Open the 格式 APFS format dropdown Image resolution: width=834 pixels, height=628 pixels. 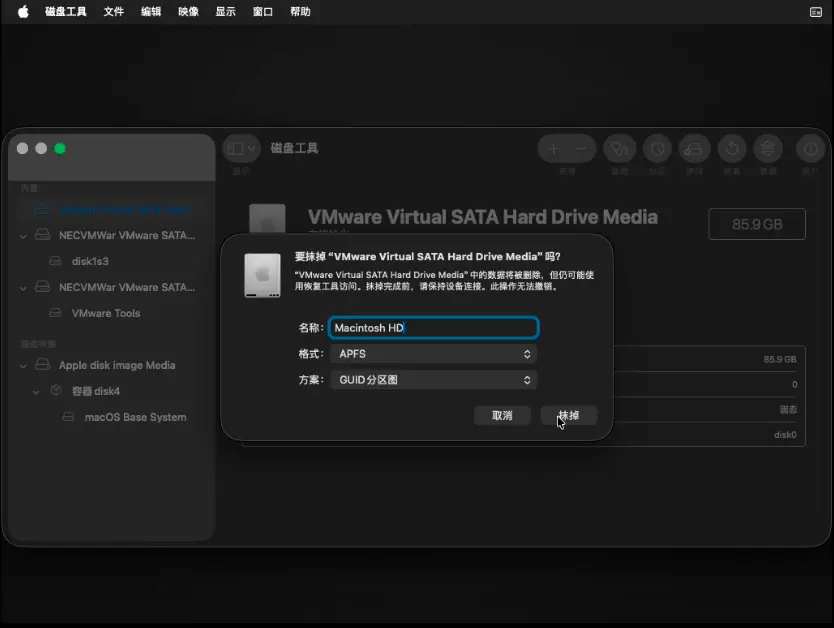click(433, 354)
